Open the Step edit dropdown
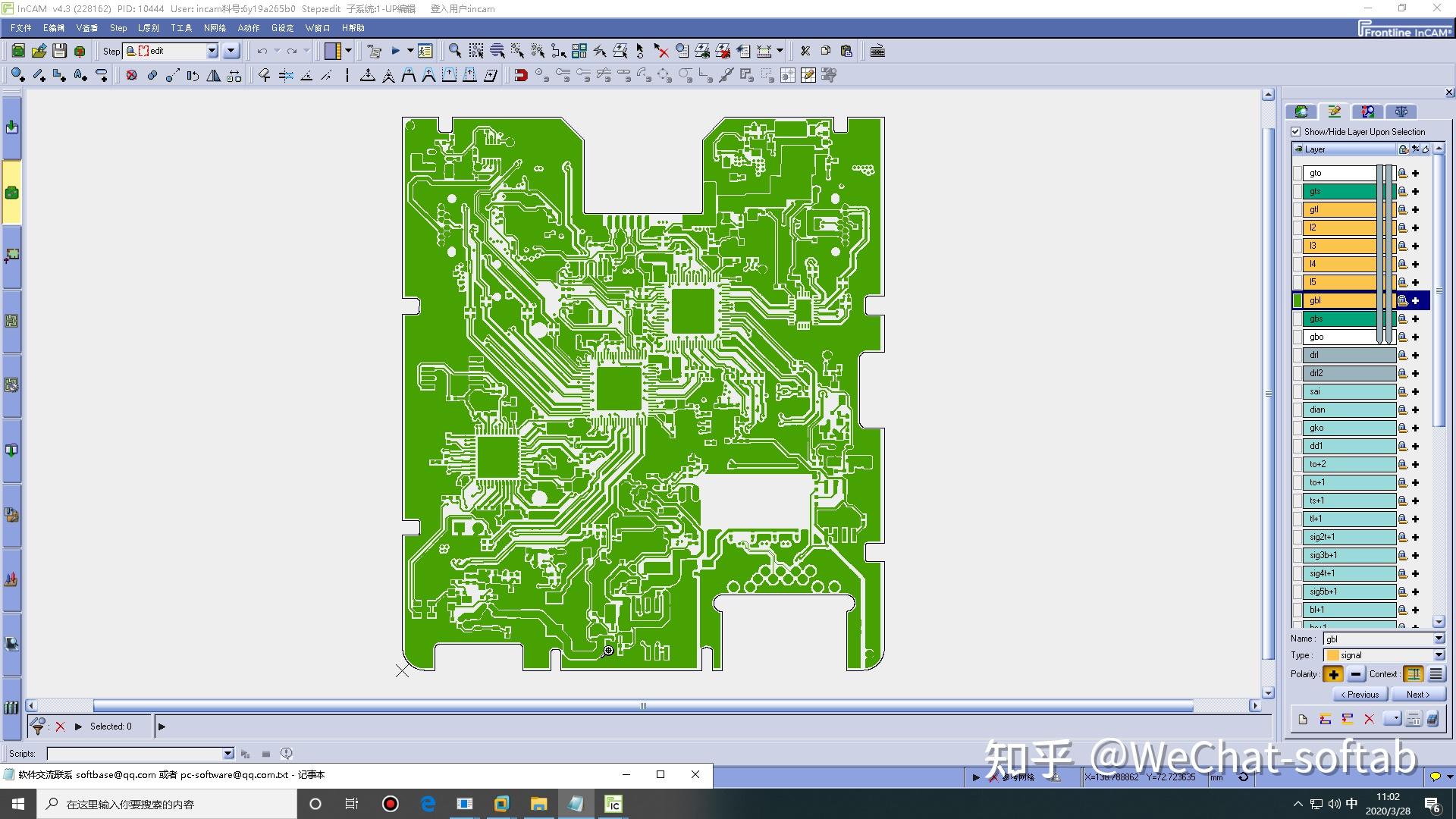 (x=212, y=51)
